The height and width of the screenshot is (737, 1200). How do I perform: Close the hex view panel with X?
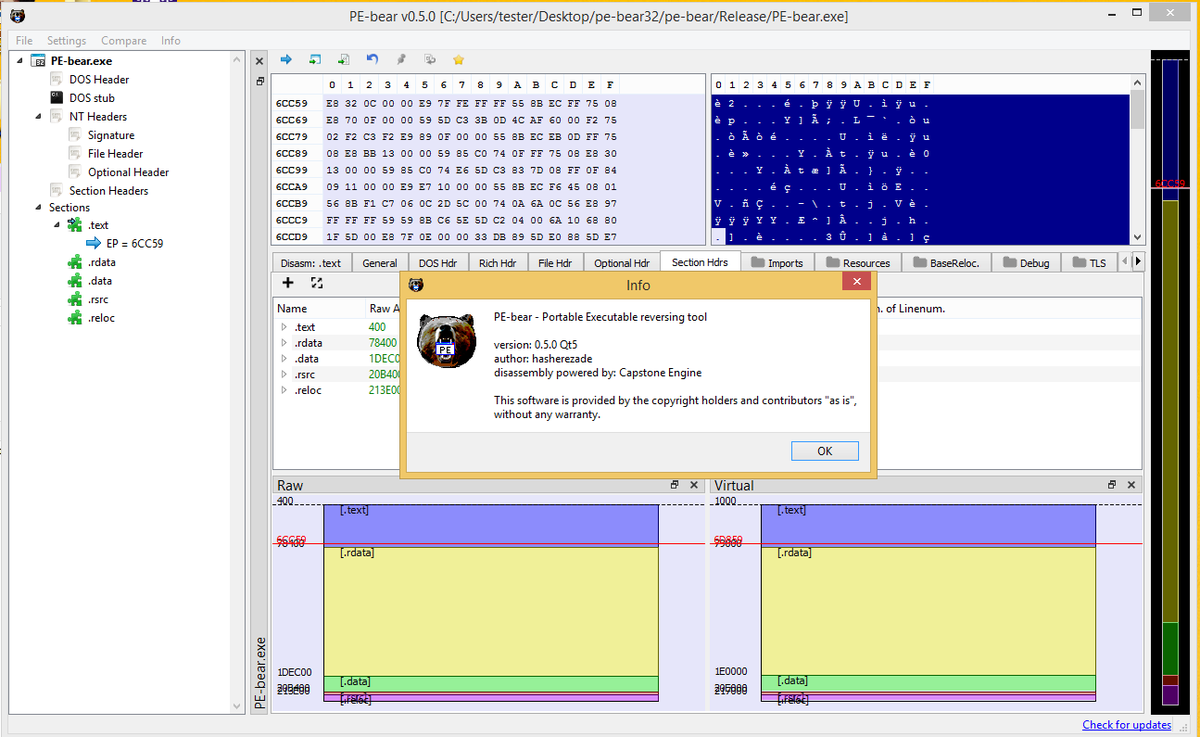pyautogui.click(x=259, y=59)
